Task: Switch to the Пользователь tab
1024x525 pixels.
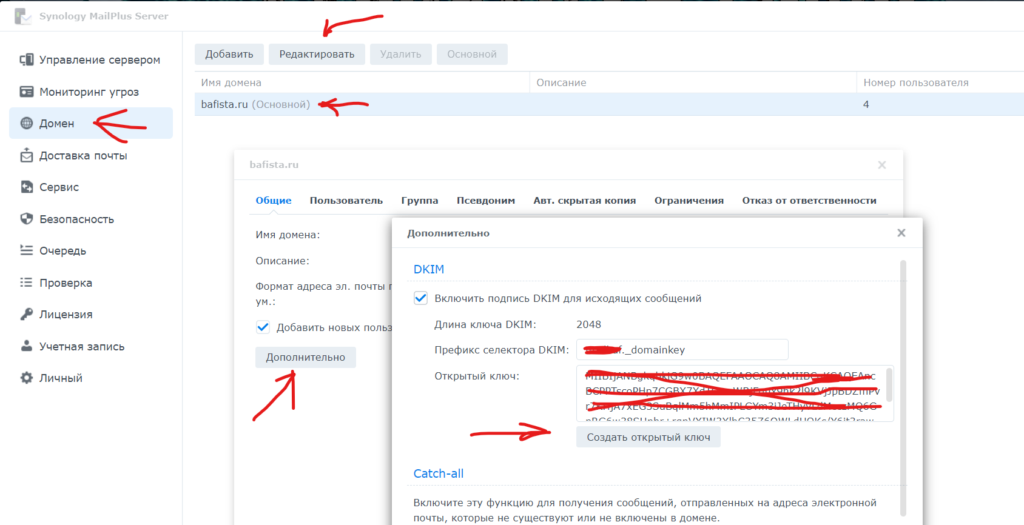Action: (x=346, y=200)
